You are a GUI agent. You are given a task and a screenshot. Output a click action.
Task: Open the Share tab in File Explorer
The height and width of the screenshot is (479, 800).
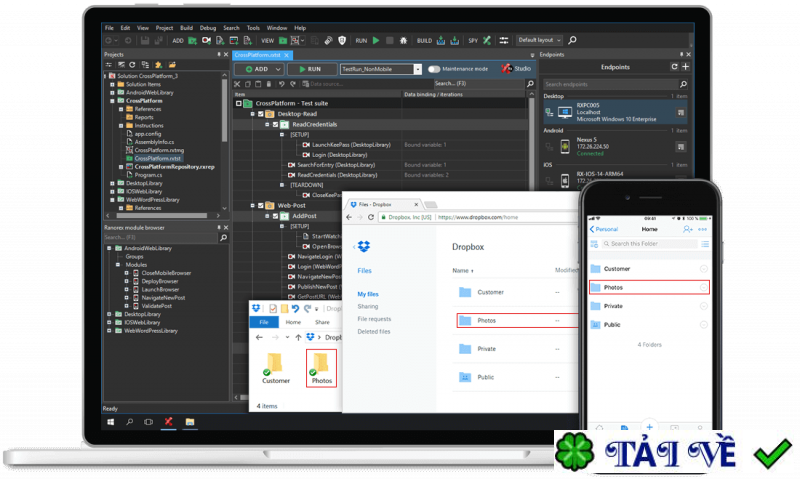[x=322, y=322]
